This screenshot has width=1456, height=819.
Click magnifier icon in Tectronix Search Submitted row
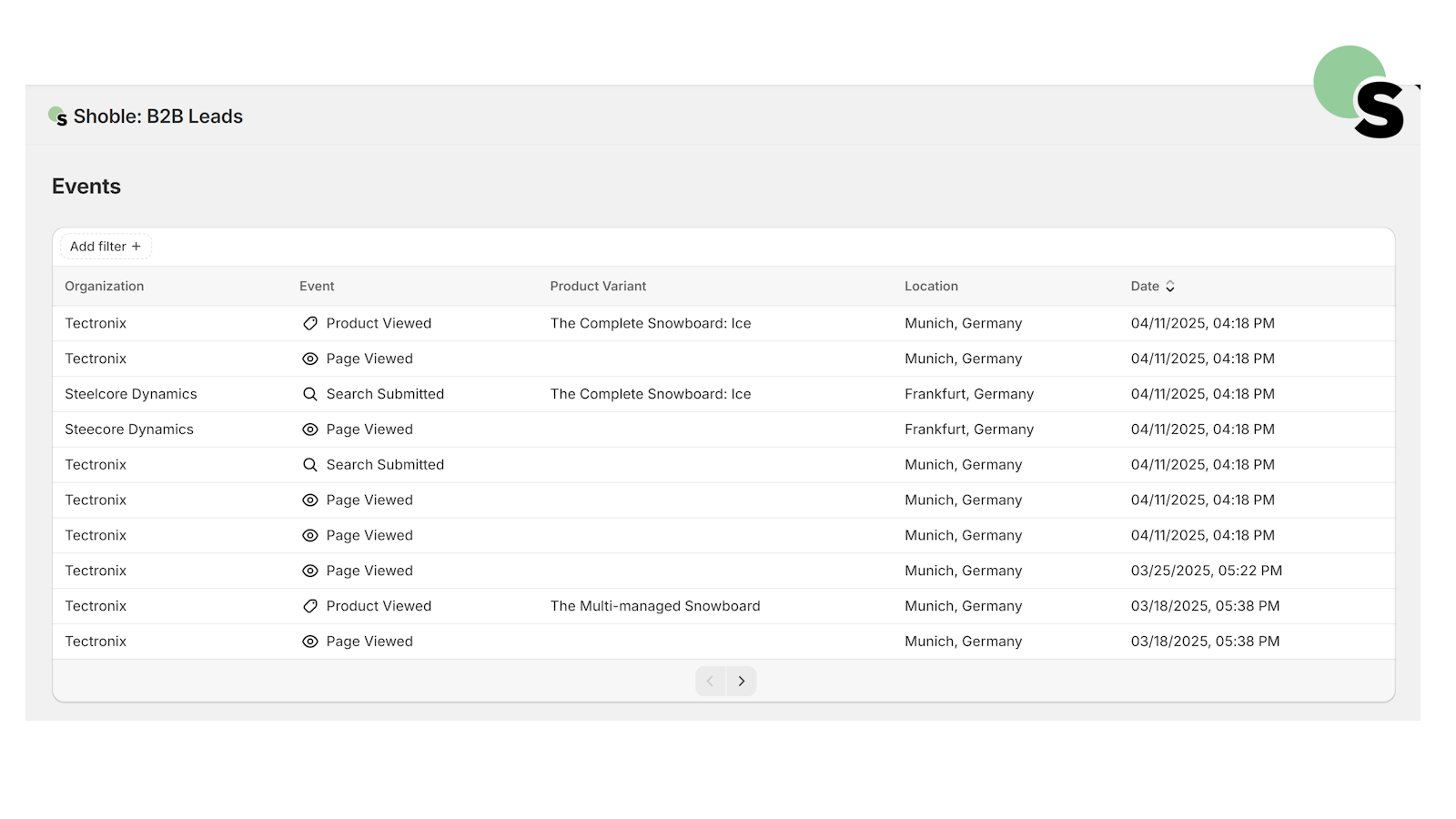point(310,465)
